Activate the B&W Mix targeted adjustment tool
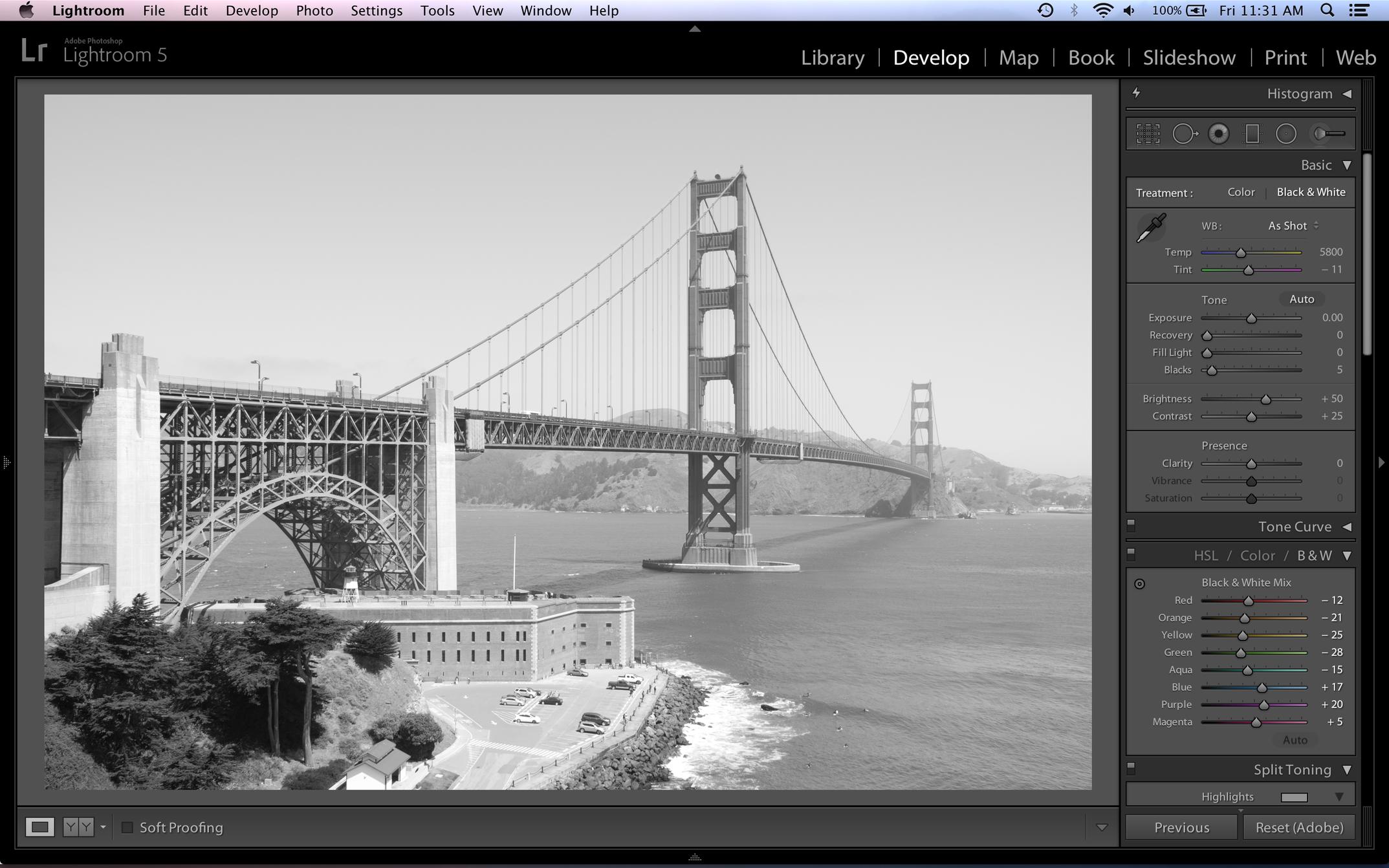The height and width of the screenshot is (868, 1389). (1139, 583)
